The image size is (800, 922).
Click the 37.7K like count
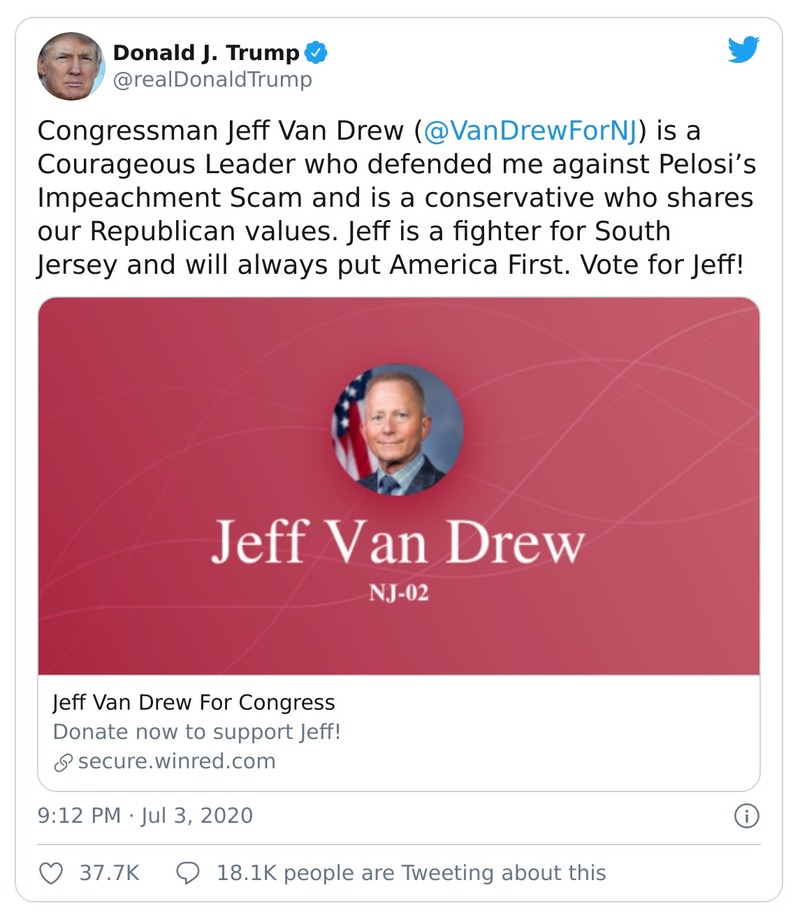tap(107, 873)
